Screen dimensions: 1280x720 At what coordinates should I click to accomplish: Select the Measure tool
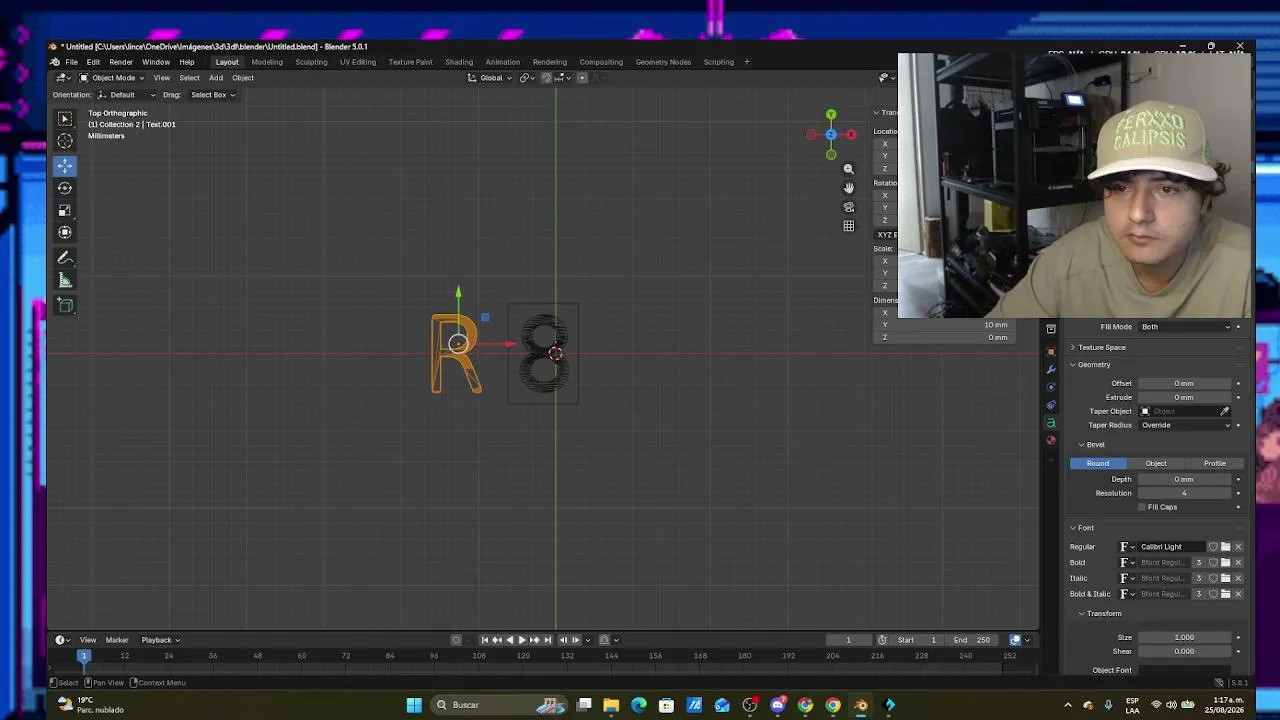[65, 280]
